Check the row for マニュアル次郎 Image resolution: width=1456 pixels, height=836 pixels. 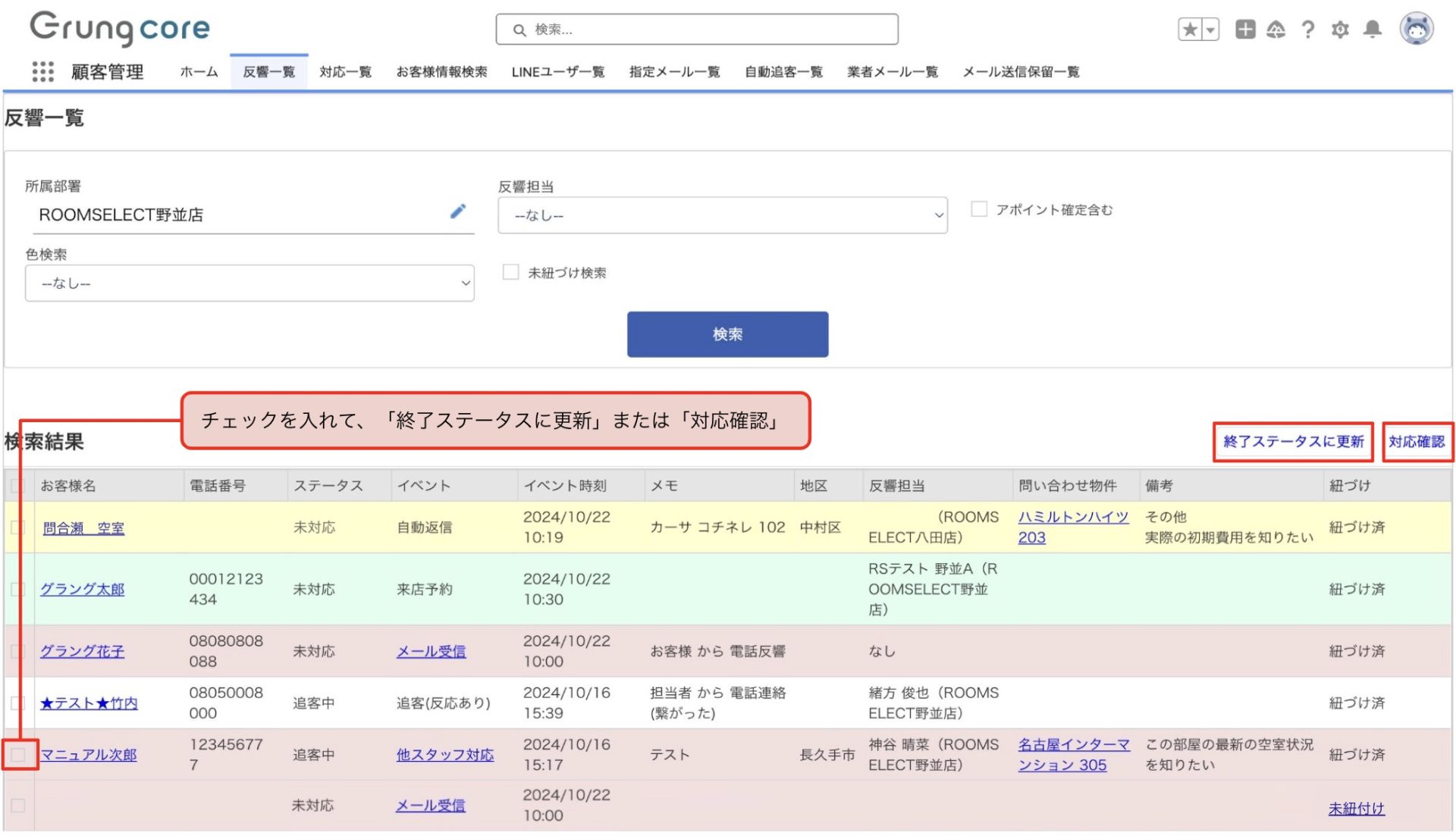tap(18, 755)
